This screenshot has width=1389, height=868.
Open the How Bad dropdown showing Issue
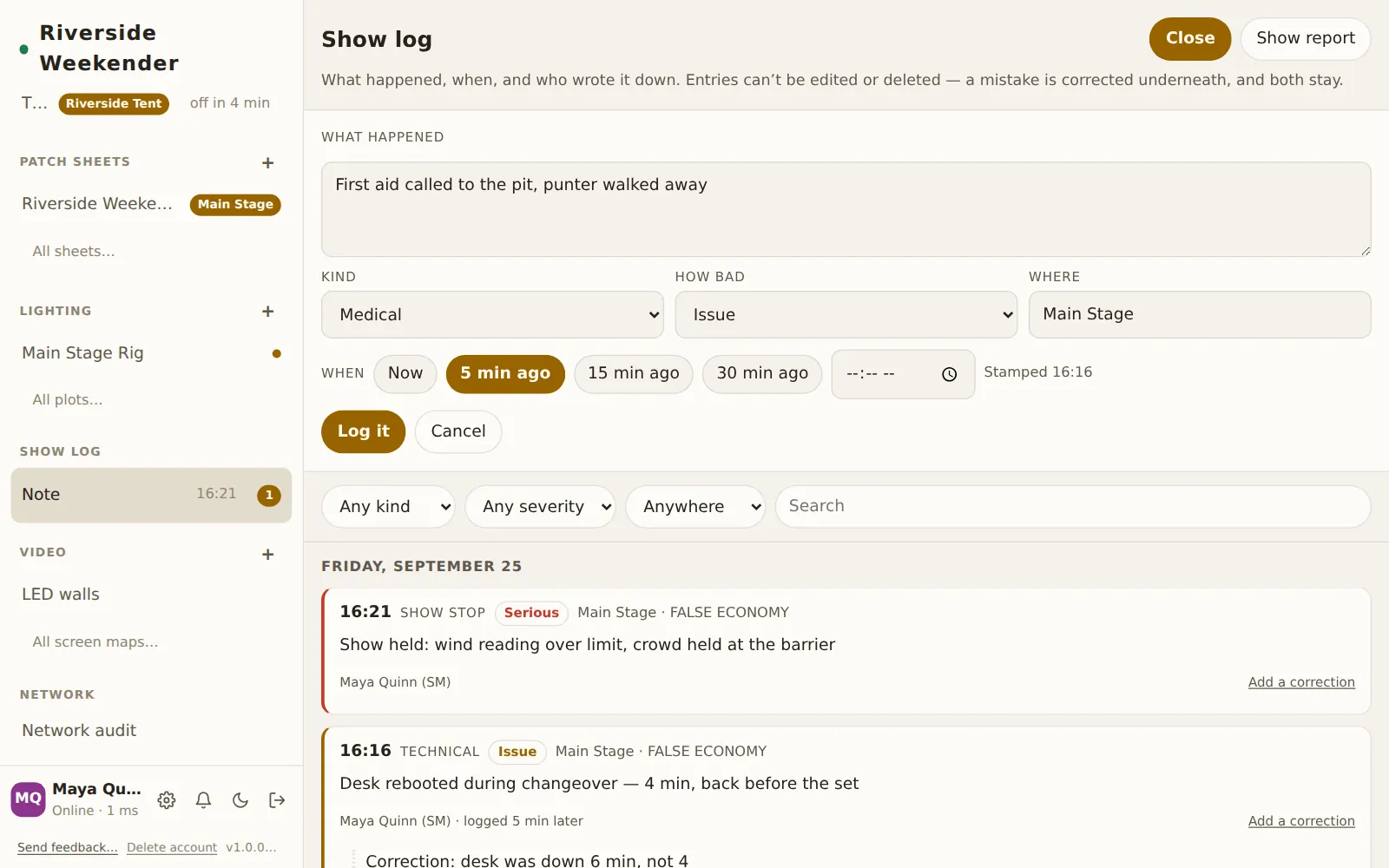[x=846, y=314]
